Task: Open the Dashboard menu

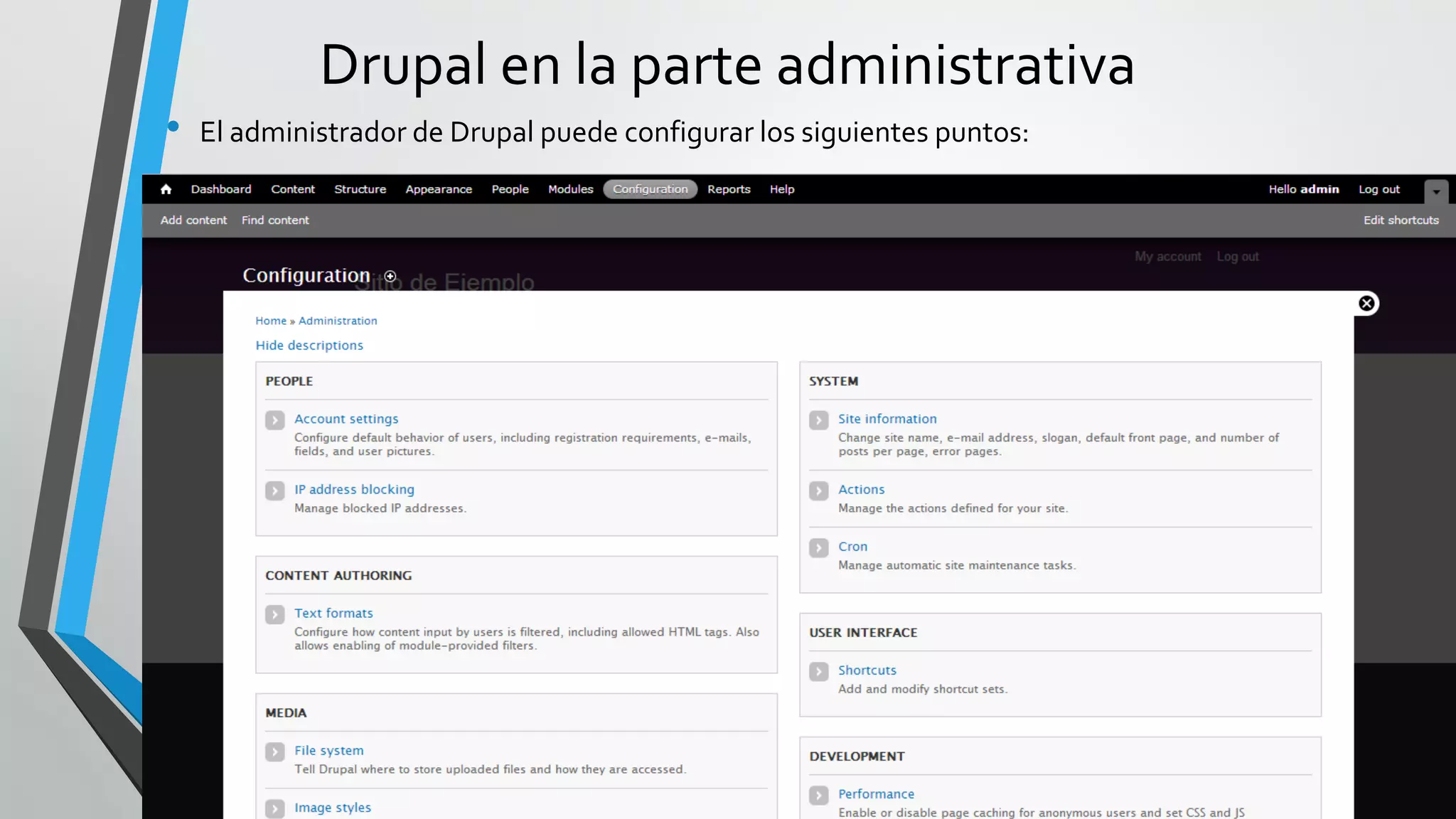Action: pyautogui.click(x=221, y=189)
